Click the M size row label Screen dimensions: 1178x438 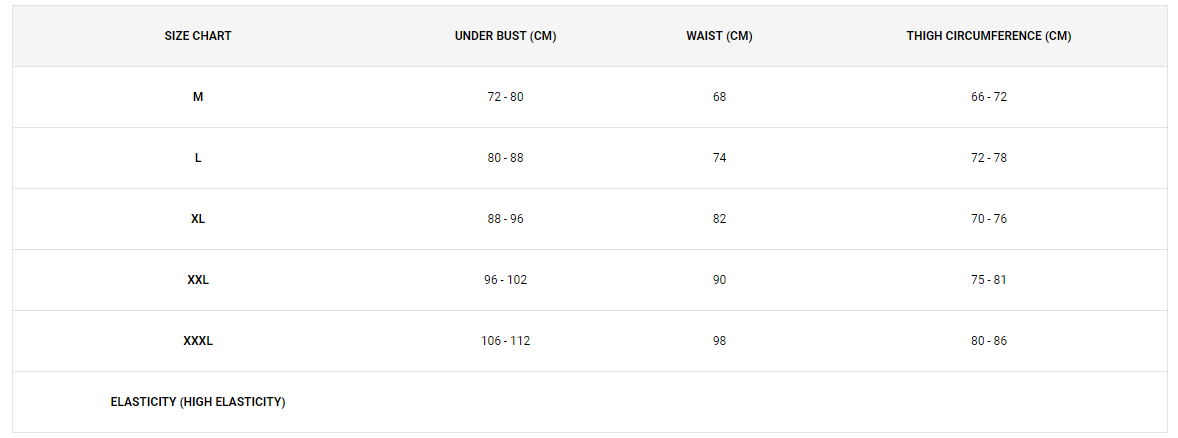(x=198, y=97)
